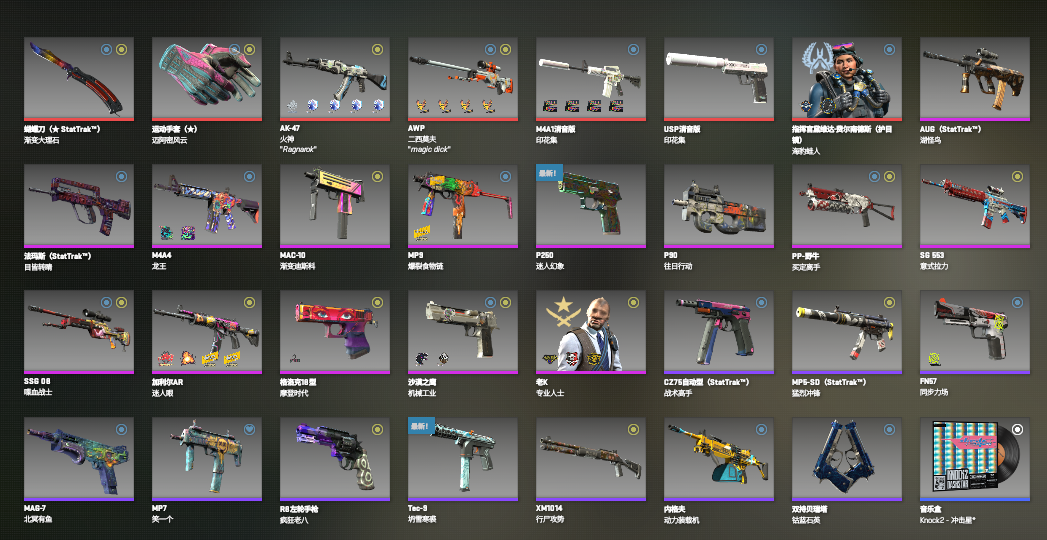1047x540 pixels.
Task: Open the agent 老K item thumbnail
Action: pyautogui.click(x=591, y=331)
